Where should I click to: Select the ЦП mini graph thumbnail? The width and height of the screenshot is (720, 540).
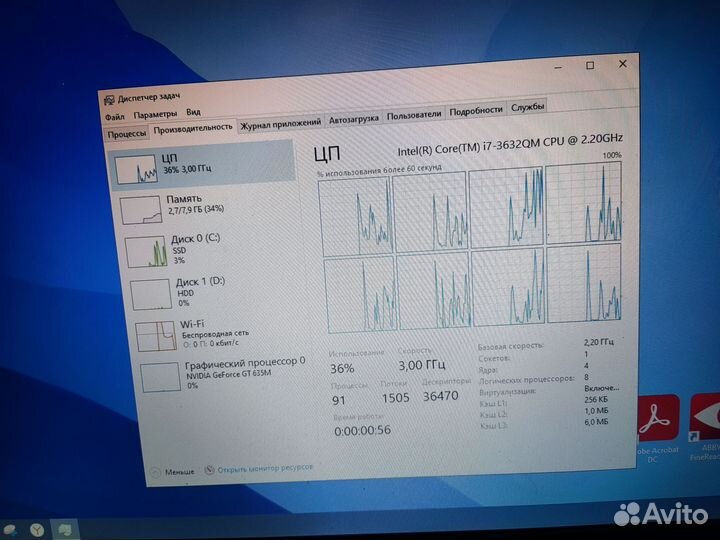click(x=136, y=170)
